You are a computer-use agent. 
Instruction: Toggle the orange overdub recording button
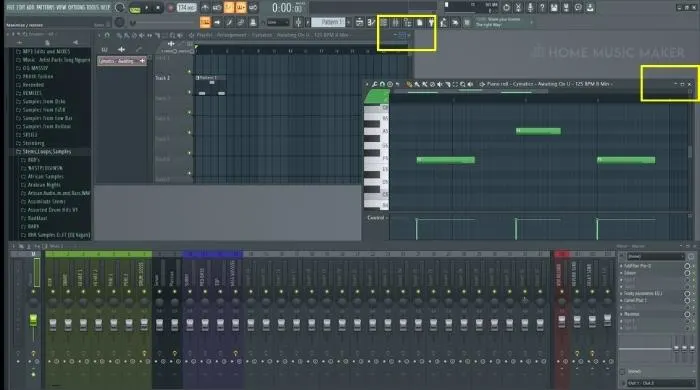click(241, 8)
